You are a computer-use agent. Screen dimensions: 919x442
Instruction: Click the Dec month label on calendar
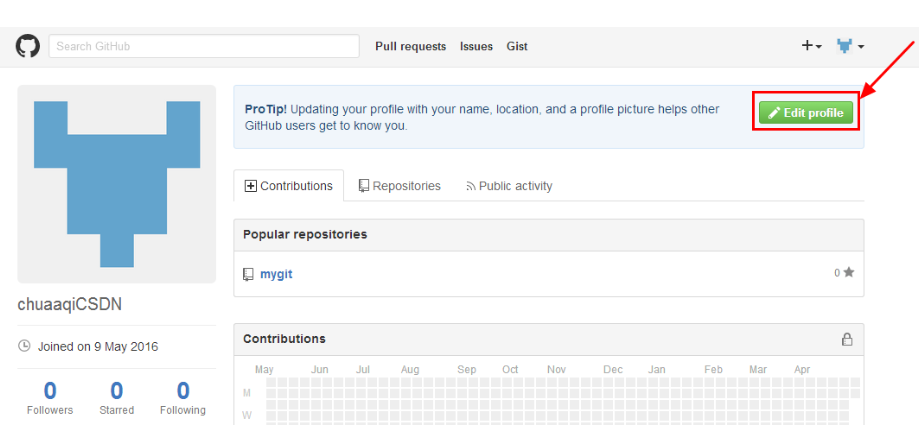point(613,370)
